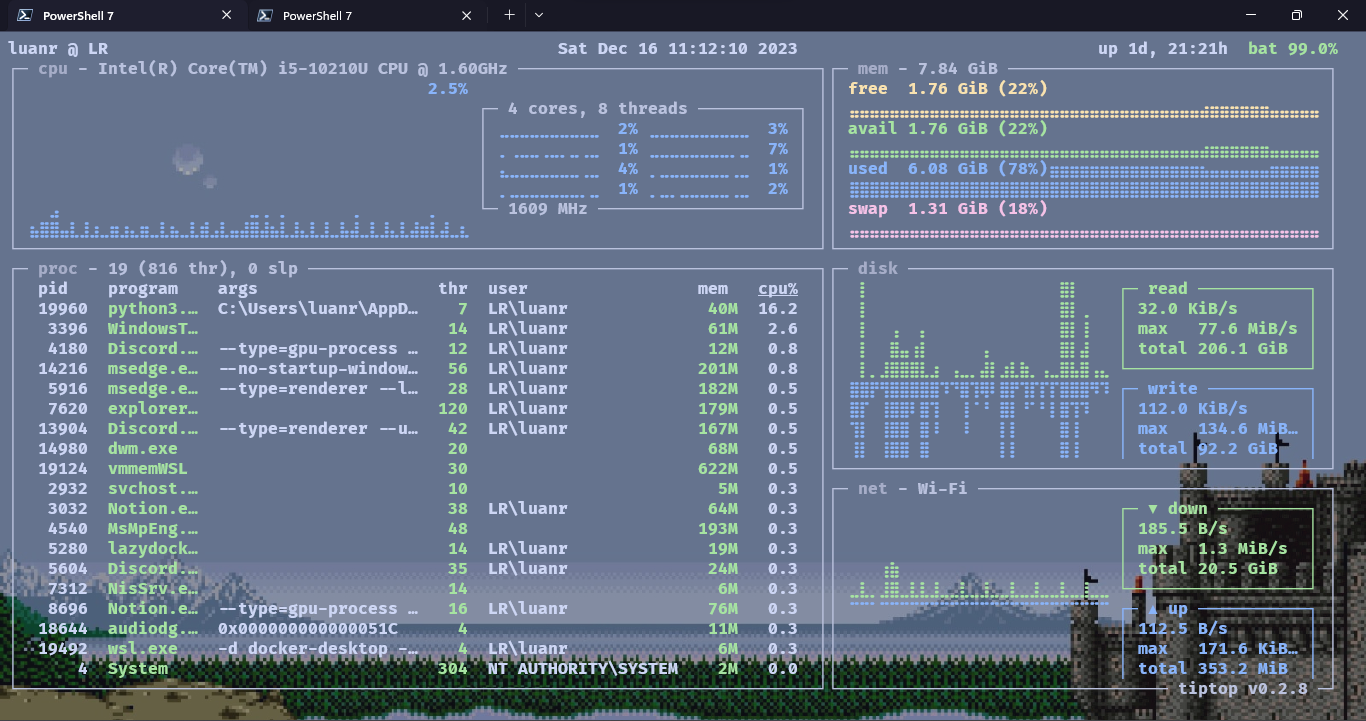
Task: Select msedge row with --no-startup-window args
Action: click(418, 369)
